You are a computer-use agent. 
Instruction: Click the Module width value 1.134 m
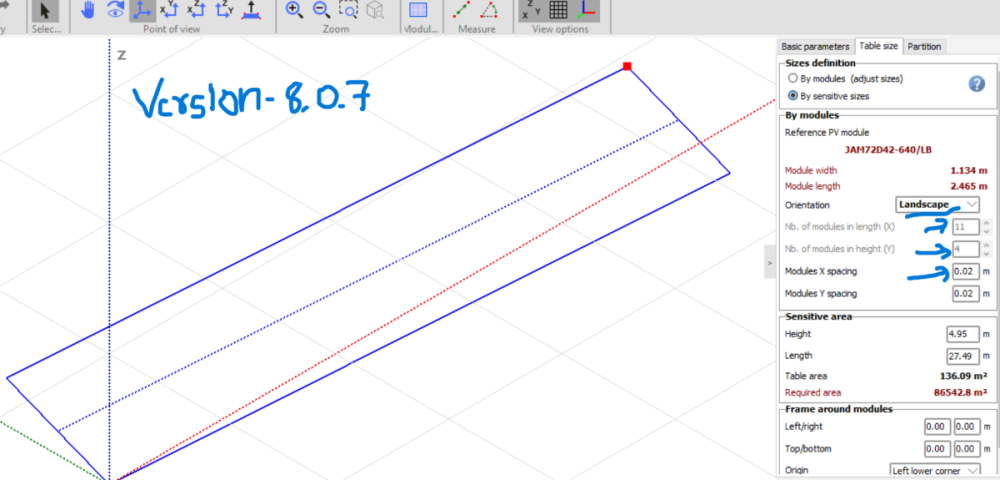coord(969,170)
